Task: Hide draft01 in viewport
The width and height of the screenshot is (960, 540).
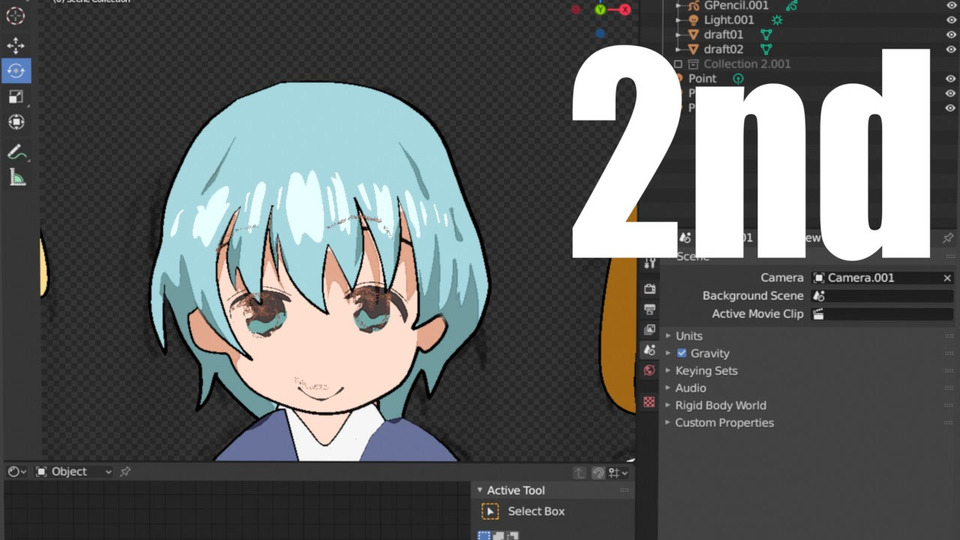Action: pos(951,35)
